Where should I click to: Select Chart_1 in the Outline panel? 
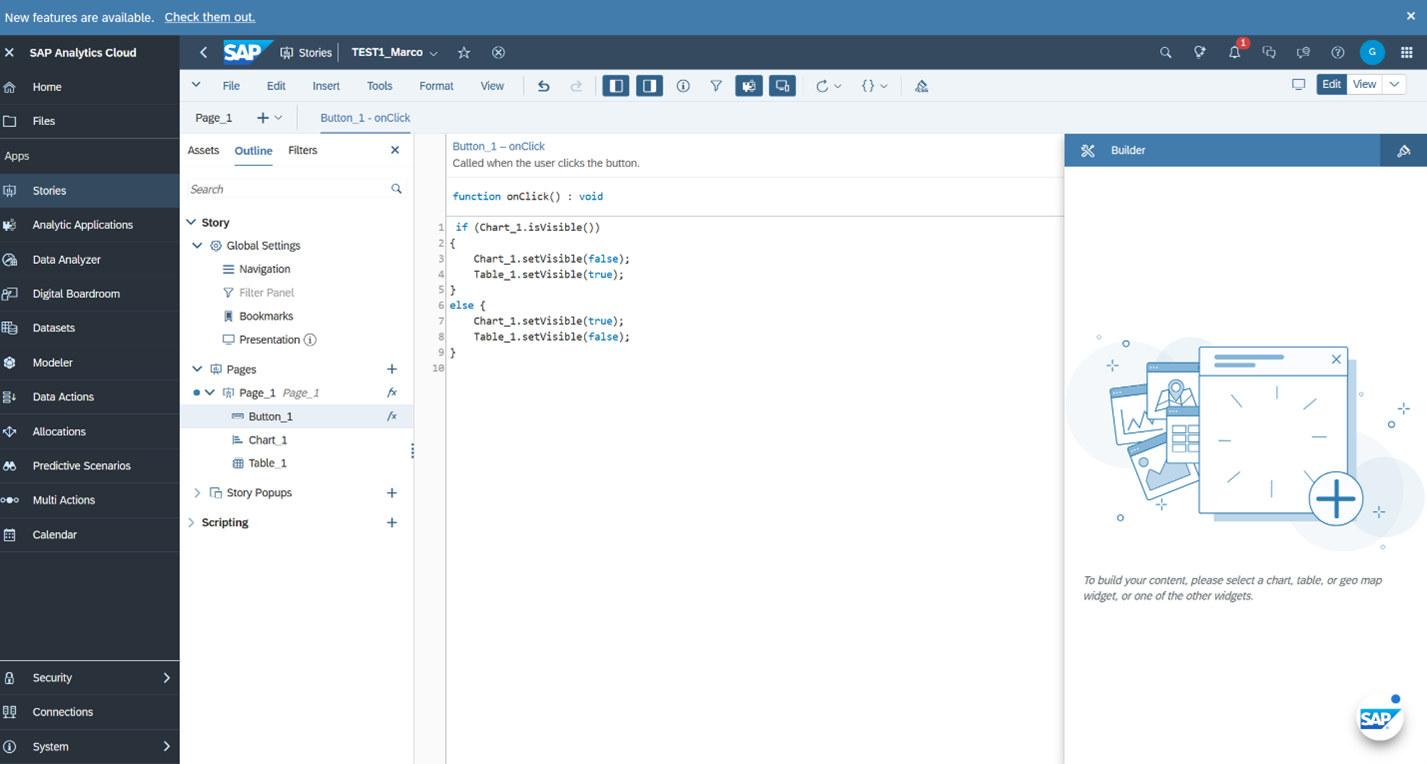267,439
